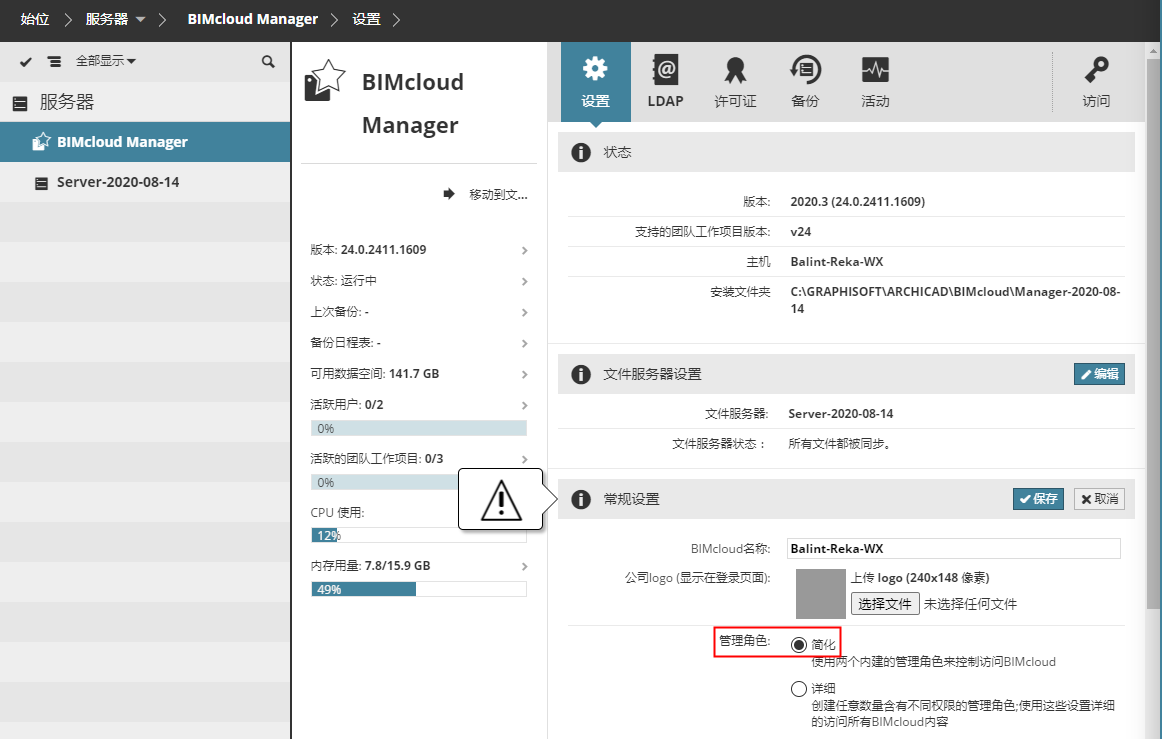Expand the 活跃用户 row chevron
This screenshot has height=739, width=1162.
pos(525,405)
